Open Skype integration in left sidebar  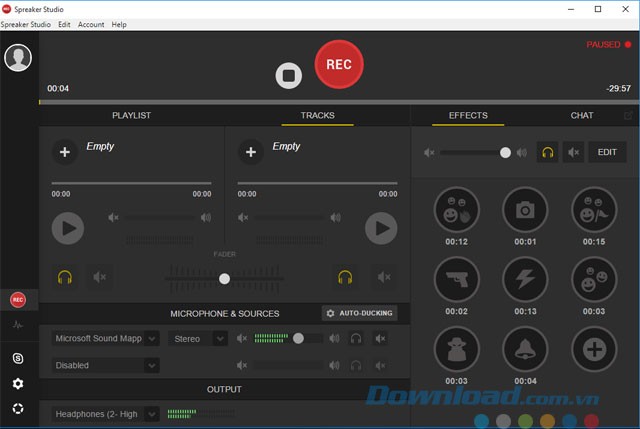pos(18,358)
